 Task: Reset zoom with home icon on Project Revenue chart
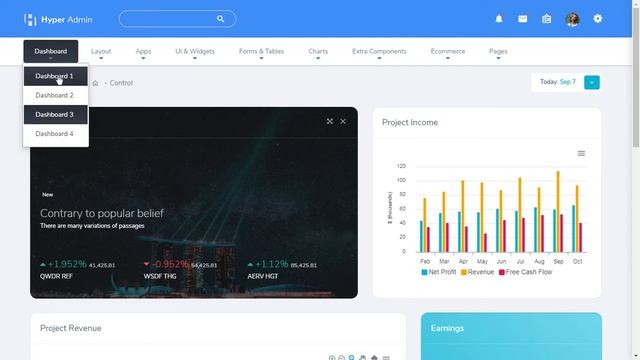click(374, 358)
